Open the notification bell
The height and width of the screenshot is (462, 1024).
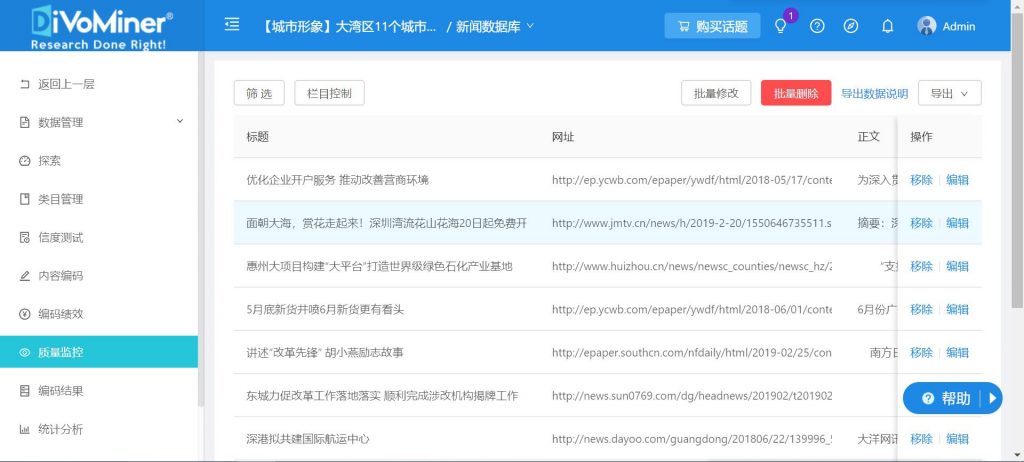[x=887, y=26]
